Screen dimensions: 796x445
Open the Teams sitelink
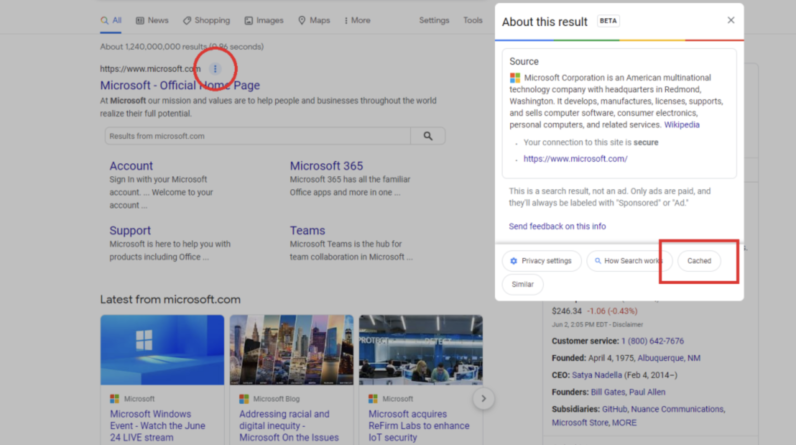point(307,230)
